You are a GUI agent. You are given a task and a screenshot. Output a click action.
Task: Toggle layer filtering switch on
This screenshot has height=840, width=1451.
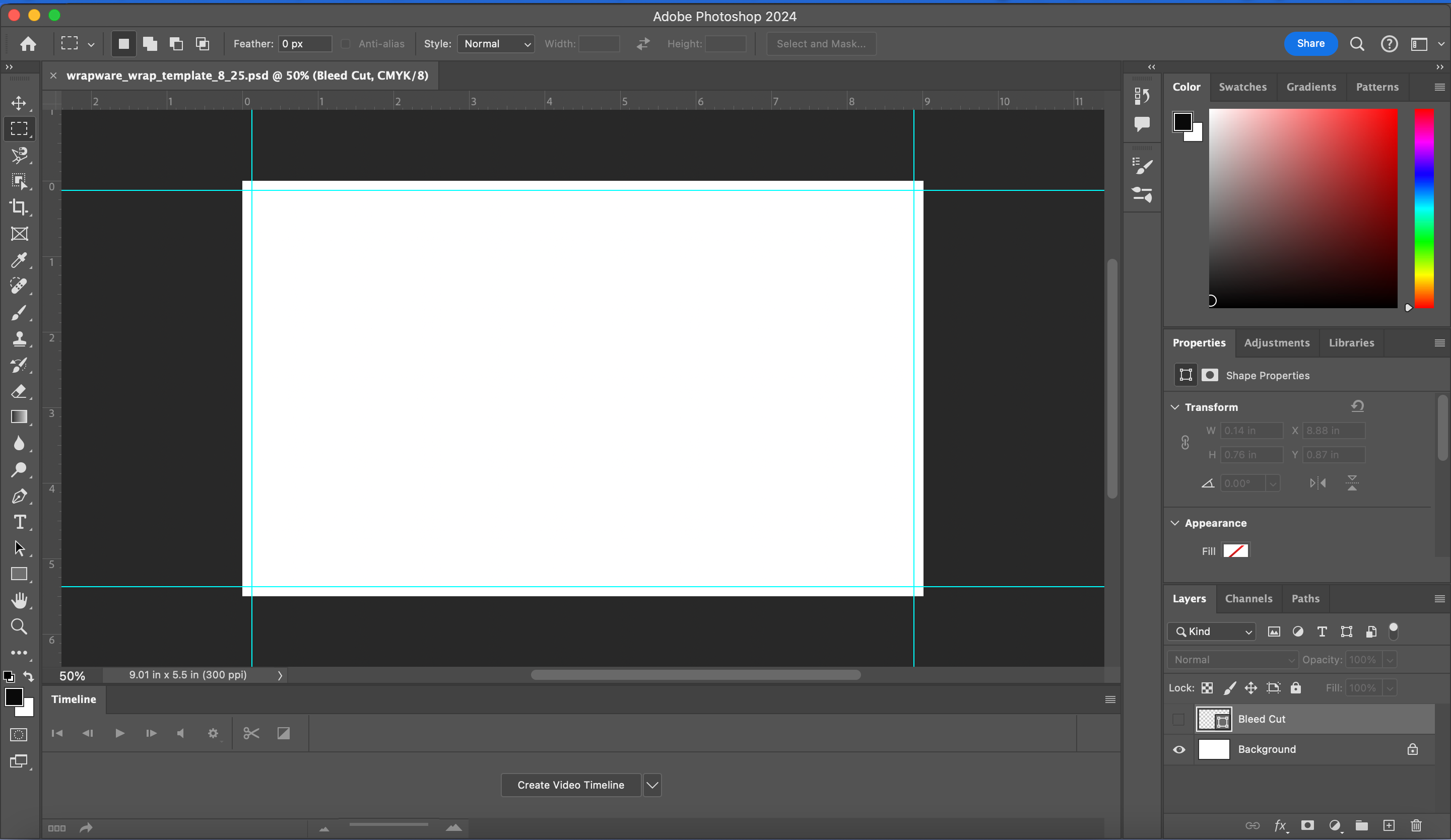pyautogui.click(x=1394, y=631)
